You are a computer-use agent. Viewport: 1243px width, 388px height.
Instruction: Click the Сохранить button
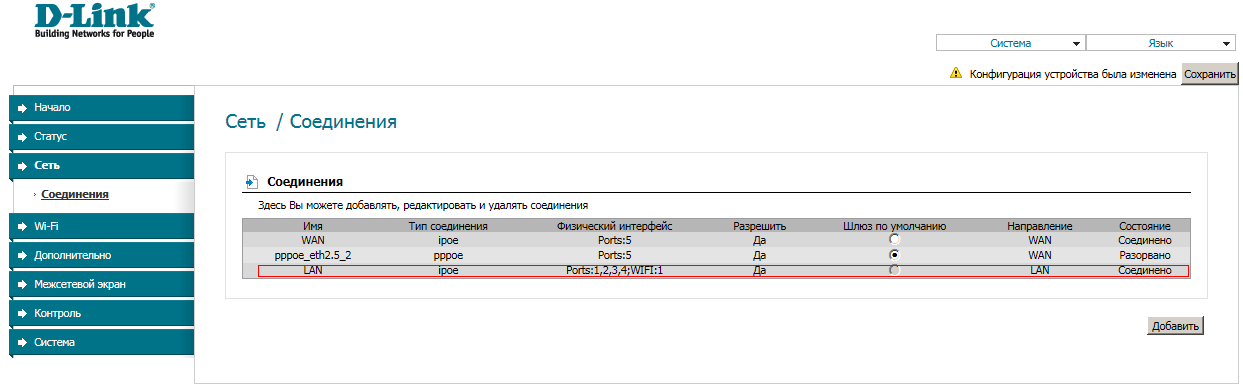pyautogui.click(x=1210, y=74)
